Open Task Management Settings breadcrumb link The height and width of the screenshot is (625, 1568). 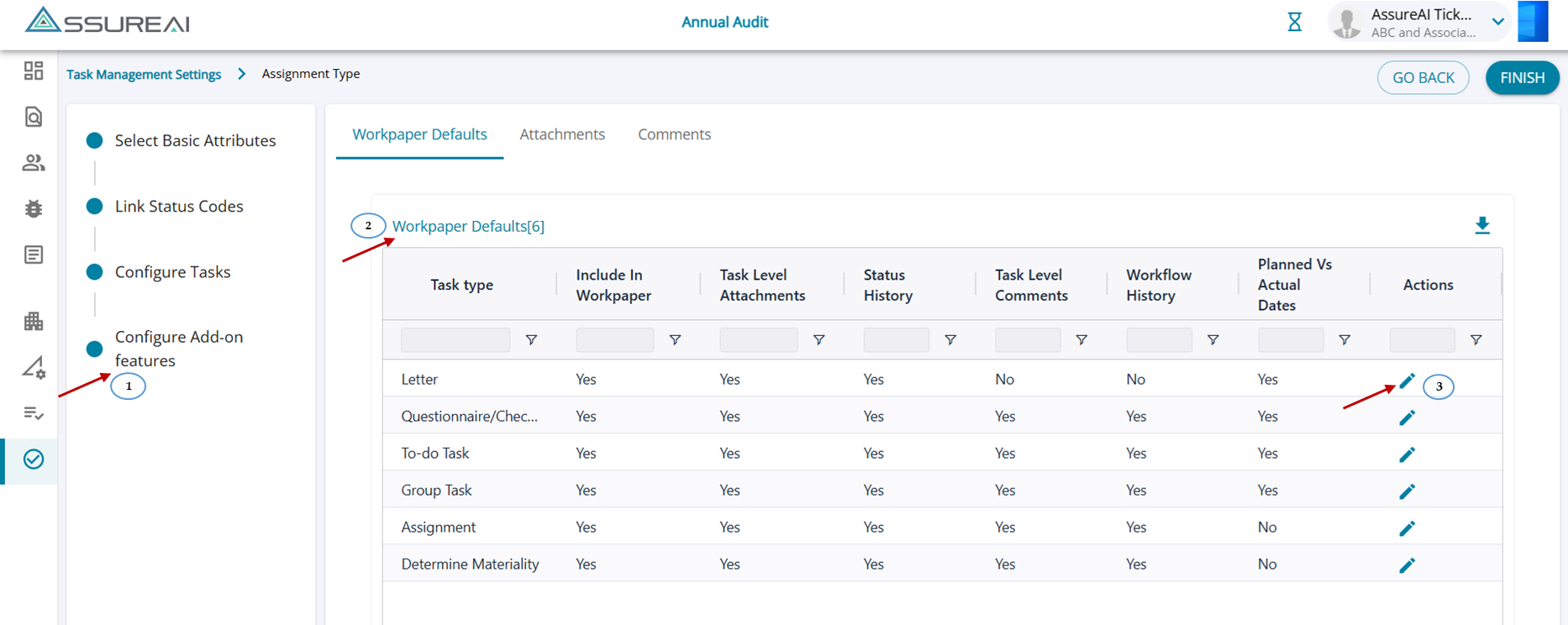pos(144,74)
